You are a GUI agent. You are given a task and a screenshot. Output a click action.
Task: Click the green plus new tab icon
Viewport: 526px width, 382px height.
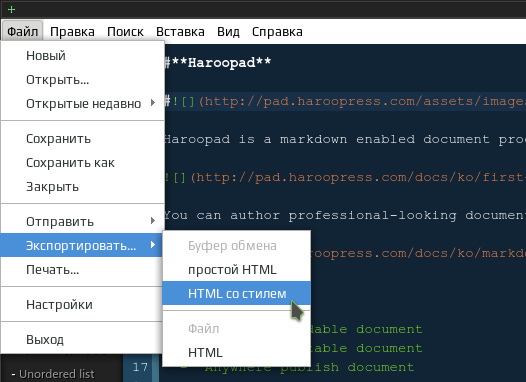11,9
